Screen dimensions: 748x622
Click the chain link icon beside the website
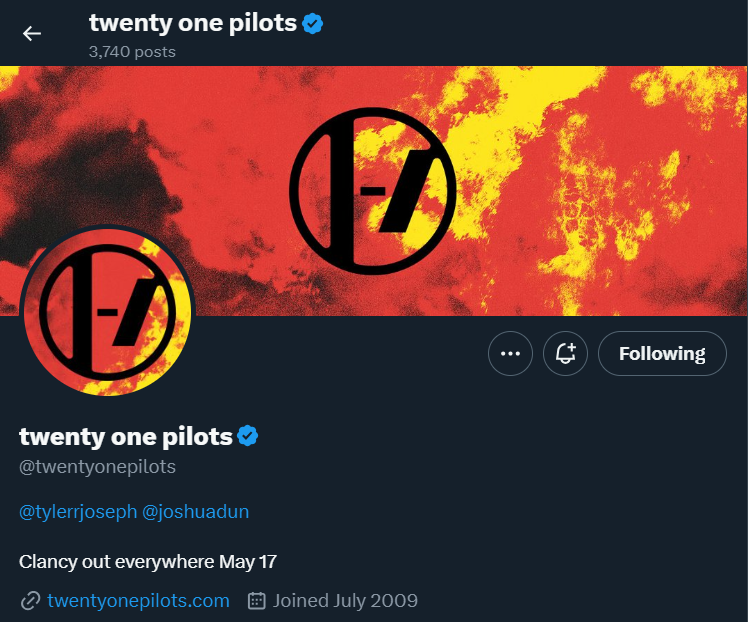30,601
